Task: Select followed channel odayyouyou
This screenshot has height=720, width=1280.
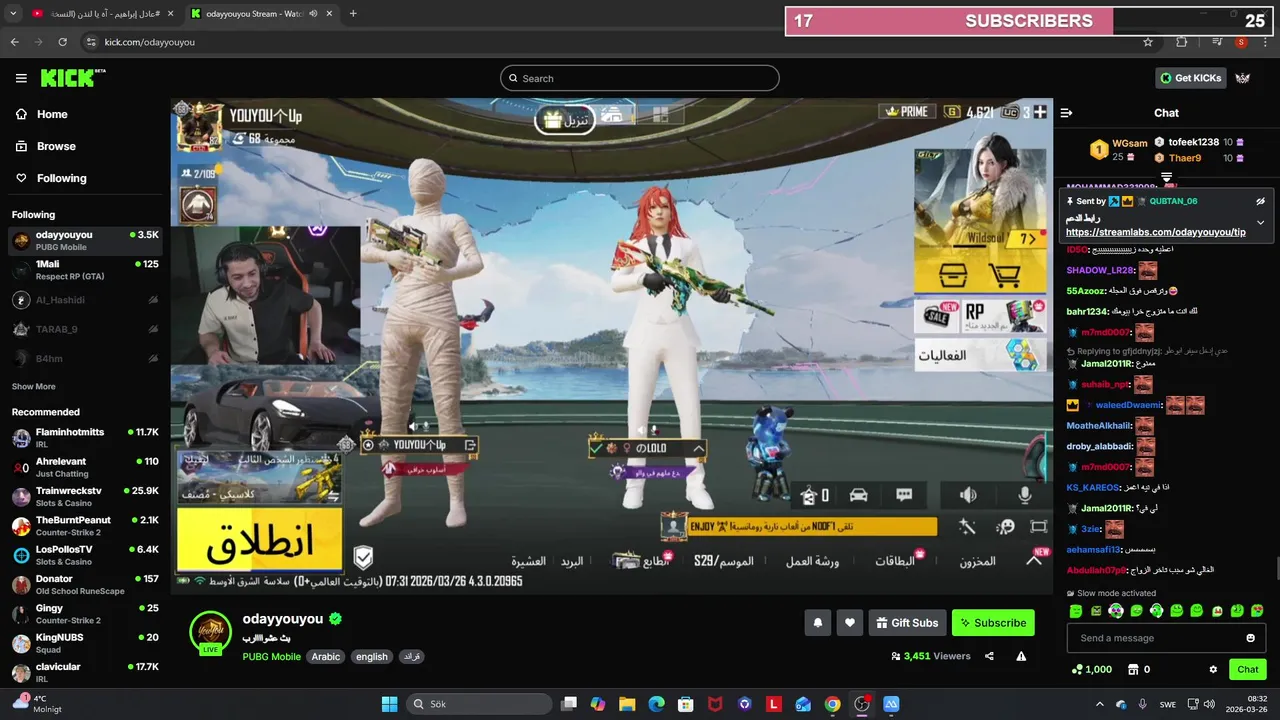Action: tap(85, 240)
